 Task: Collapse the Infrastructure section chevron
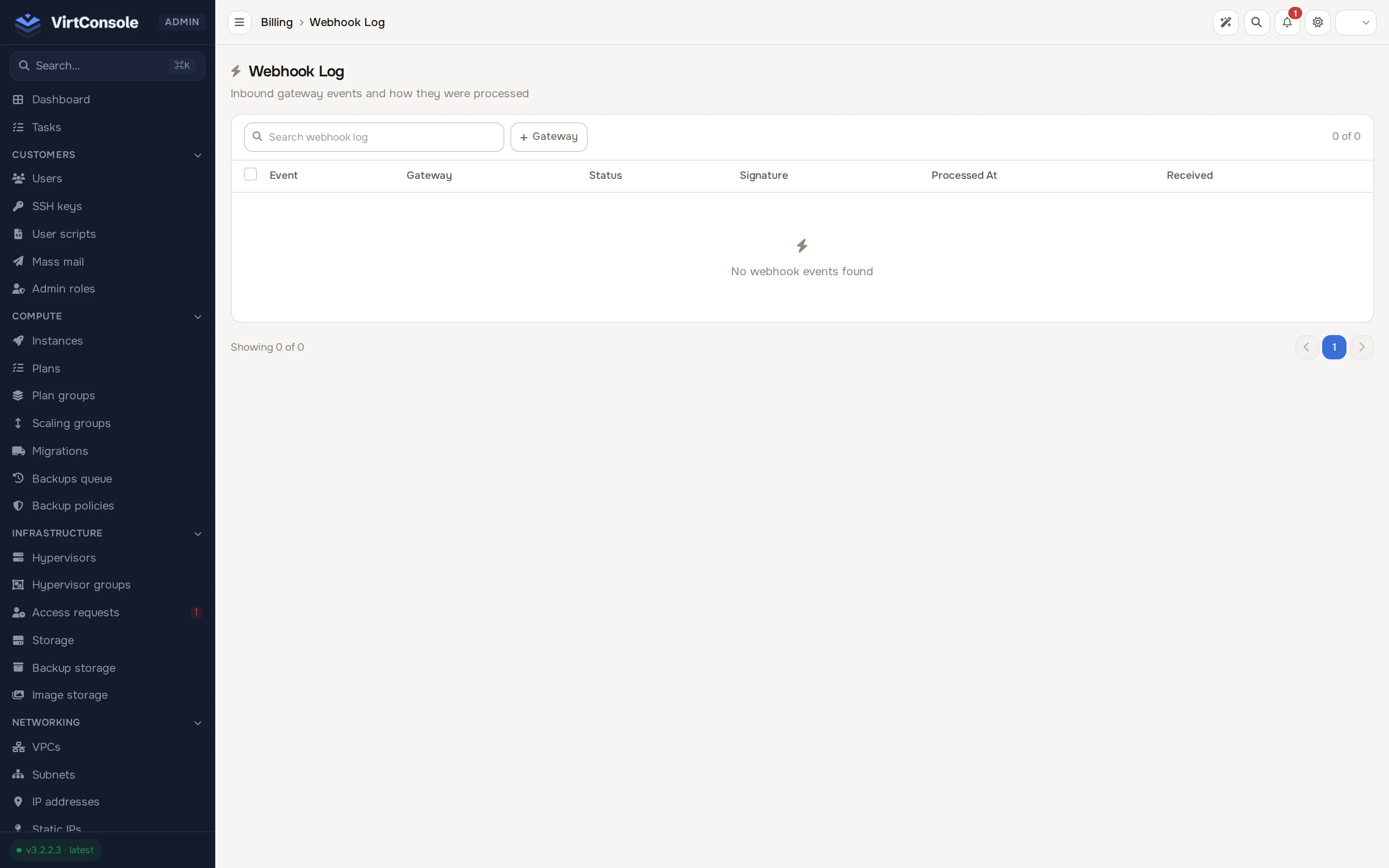tap(198, 533)
